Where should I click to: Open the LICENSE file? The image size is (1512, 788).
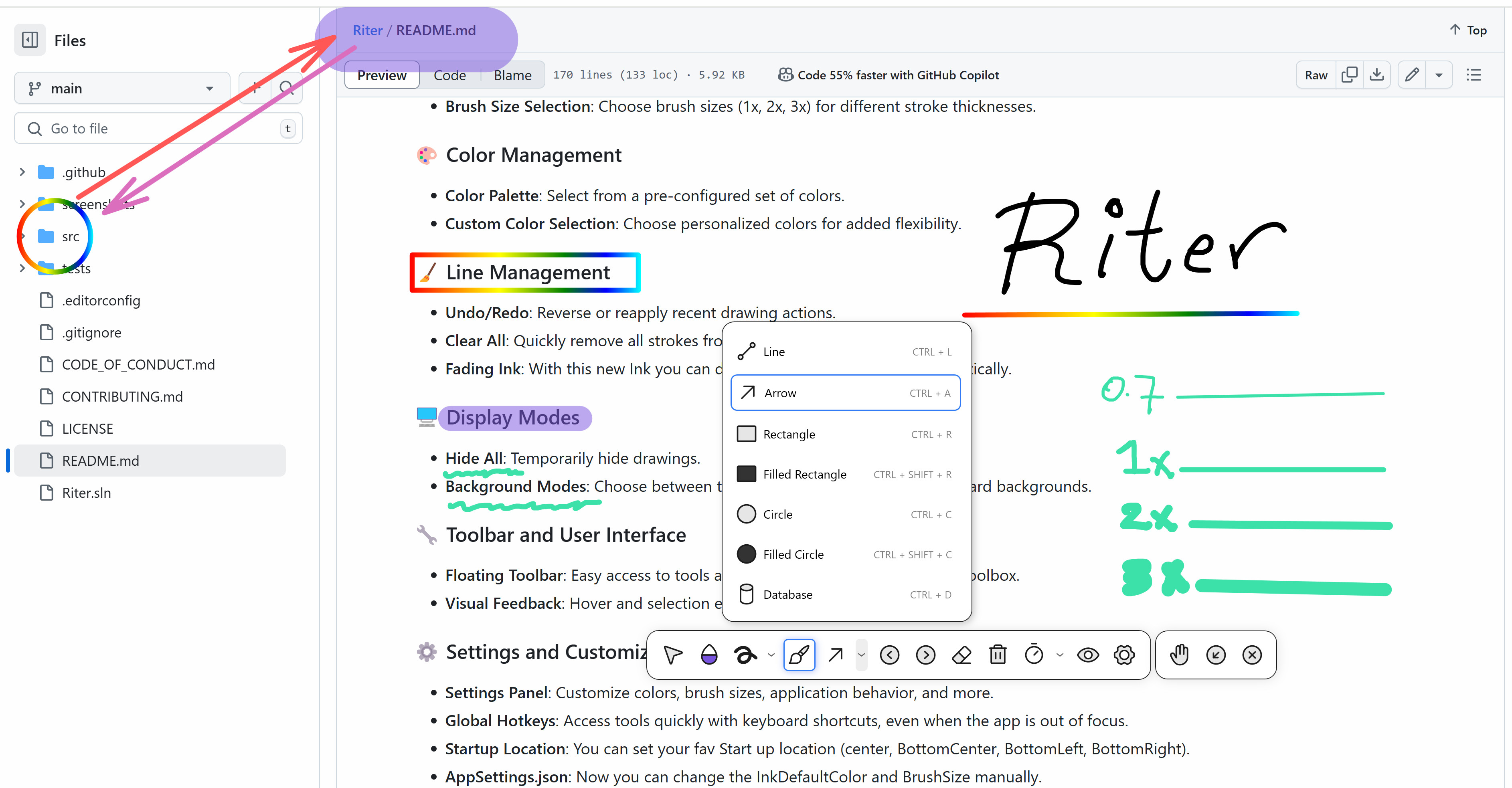87,428
